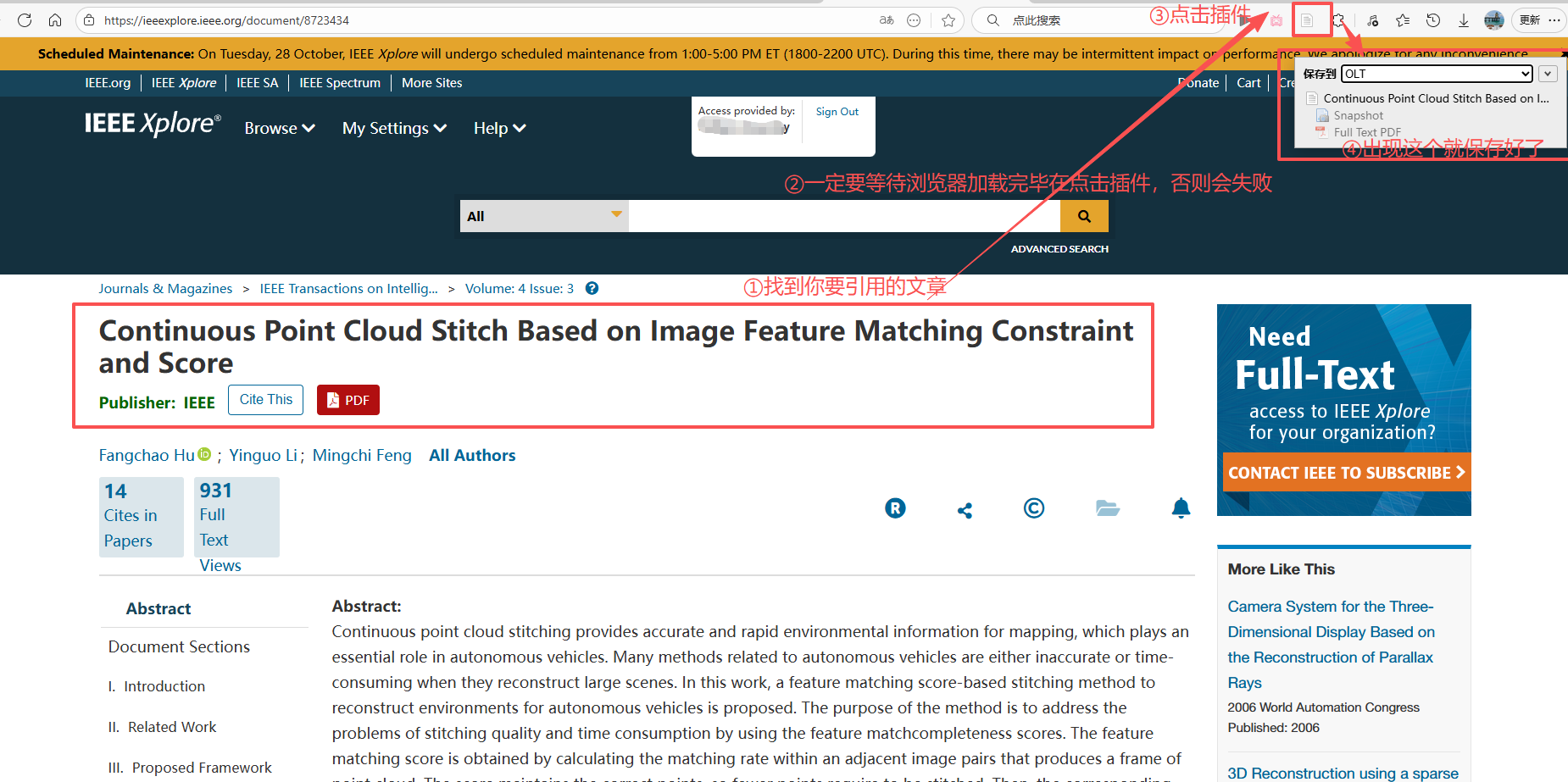Screen dimensions: 1568x782
Task: Open Camera System for Three-Dimensional Display article
Action: pyautogui.click(x=1331, y=645)
